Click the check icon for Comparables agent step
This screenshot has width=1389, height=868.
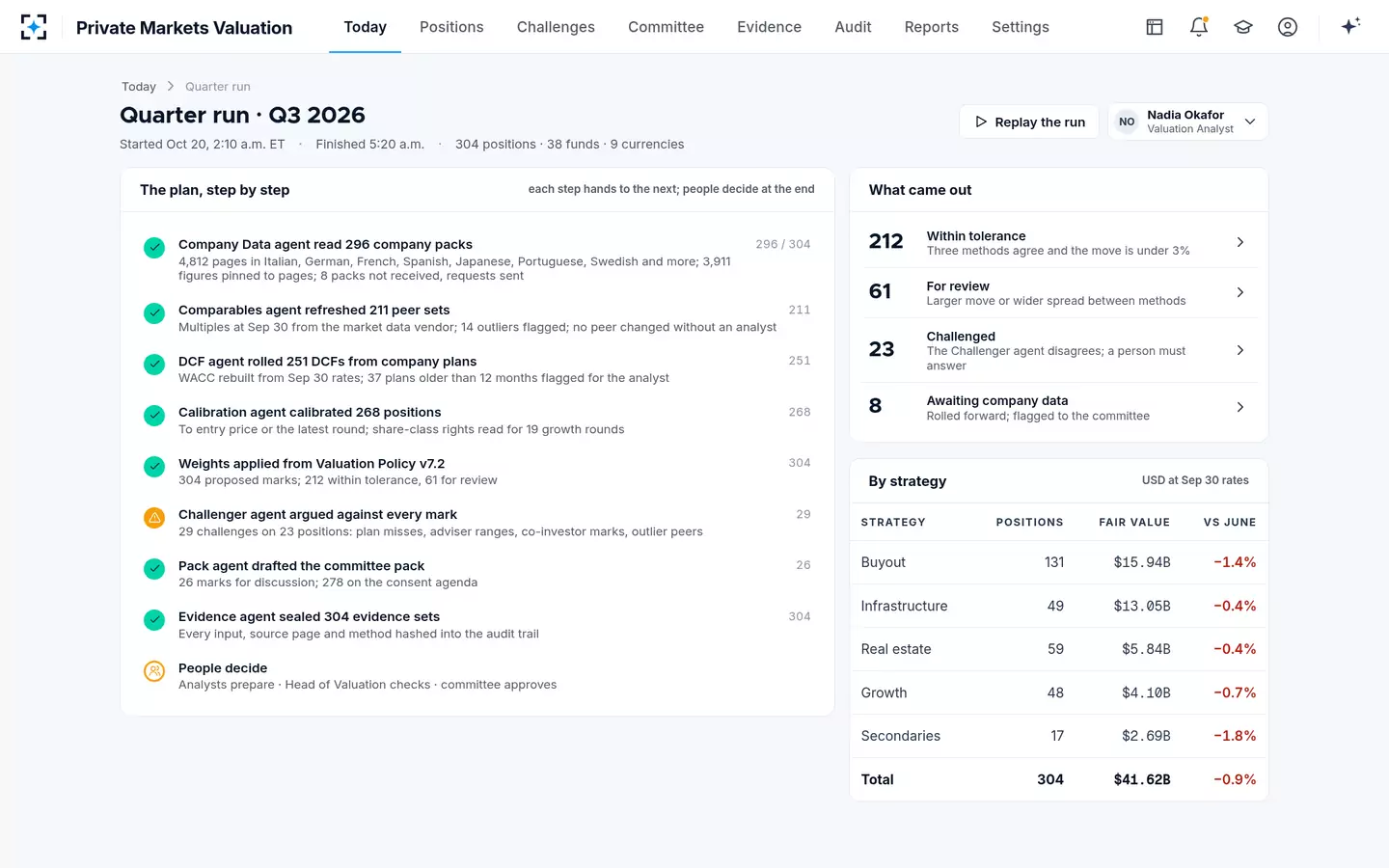(x=154, y=313)
